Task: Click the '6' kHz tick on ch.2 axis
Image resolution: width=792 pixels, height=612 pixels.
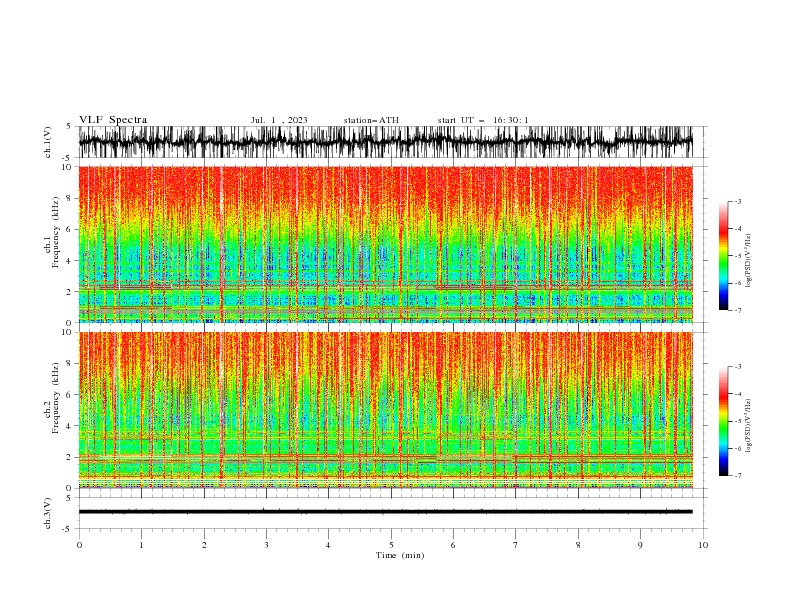Action: (69, 395)
